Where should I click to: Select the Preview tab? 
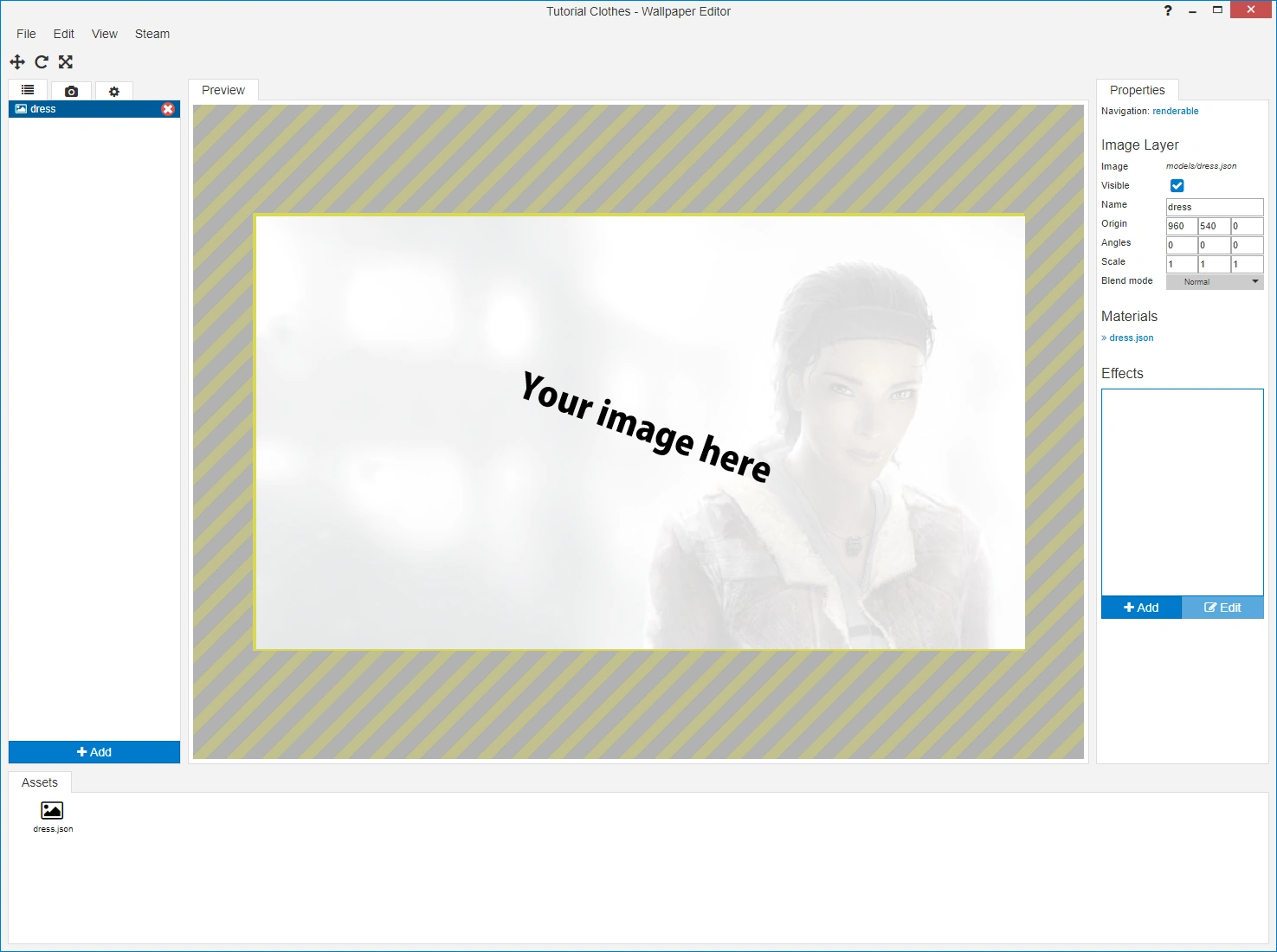point(223,90)
